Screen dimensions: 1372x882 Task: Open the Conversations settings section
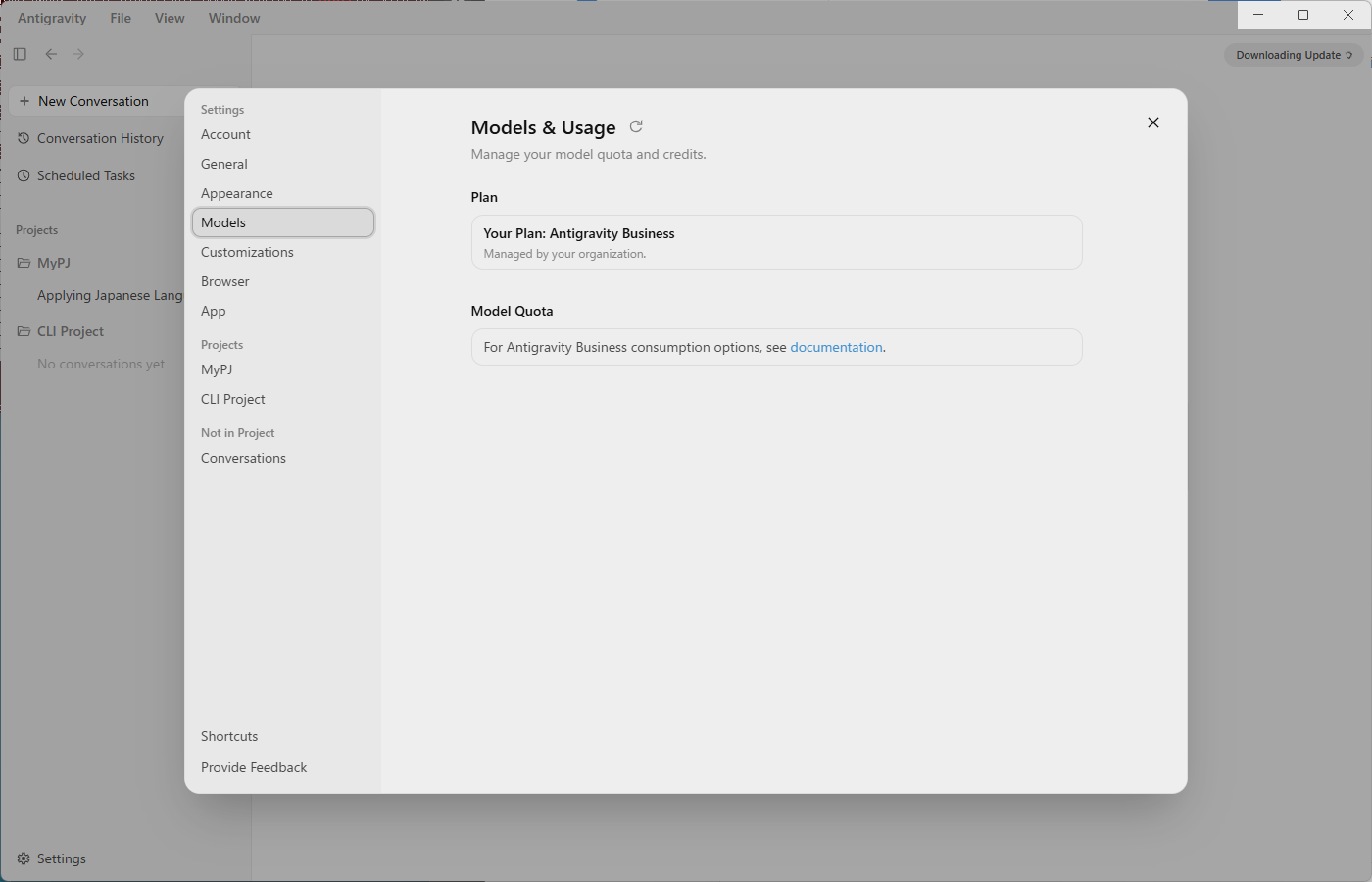[x=283, y=458]
